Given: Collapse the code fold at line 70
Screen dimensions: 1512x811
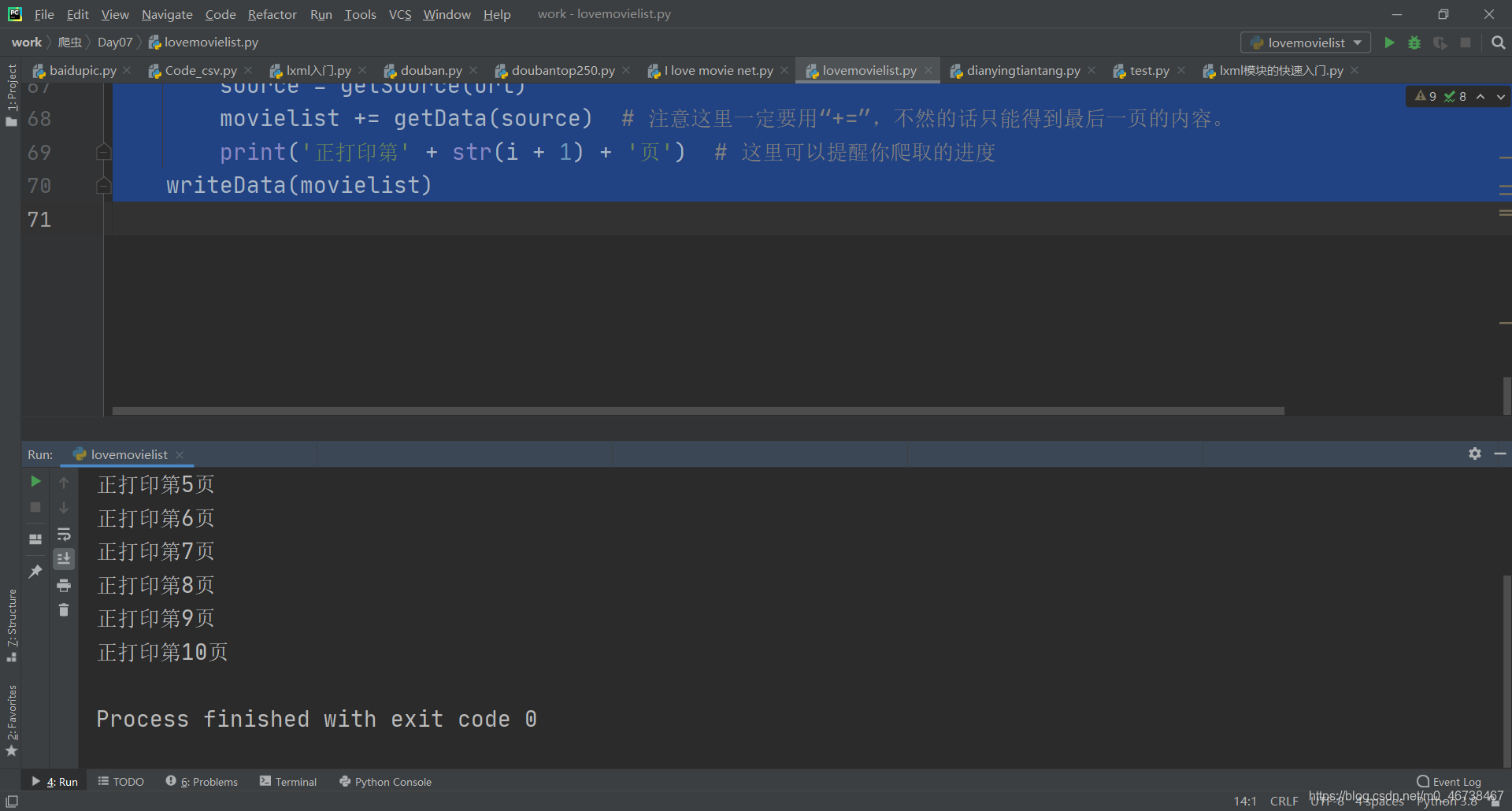Looking at the screenshot, I should pos(103,185).
